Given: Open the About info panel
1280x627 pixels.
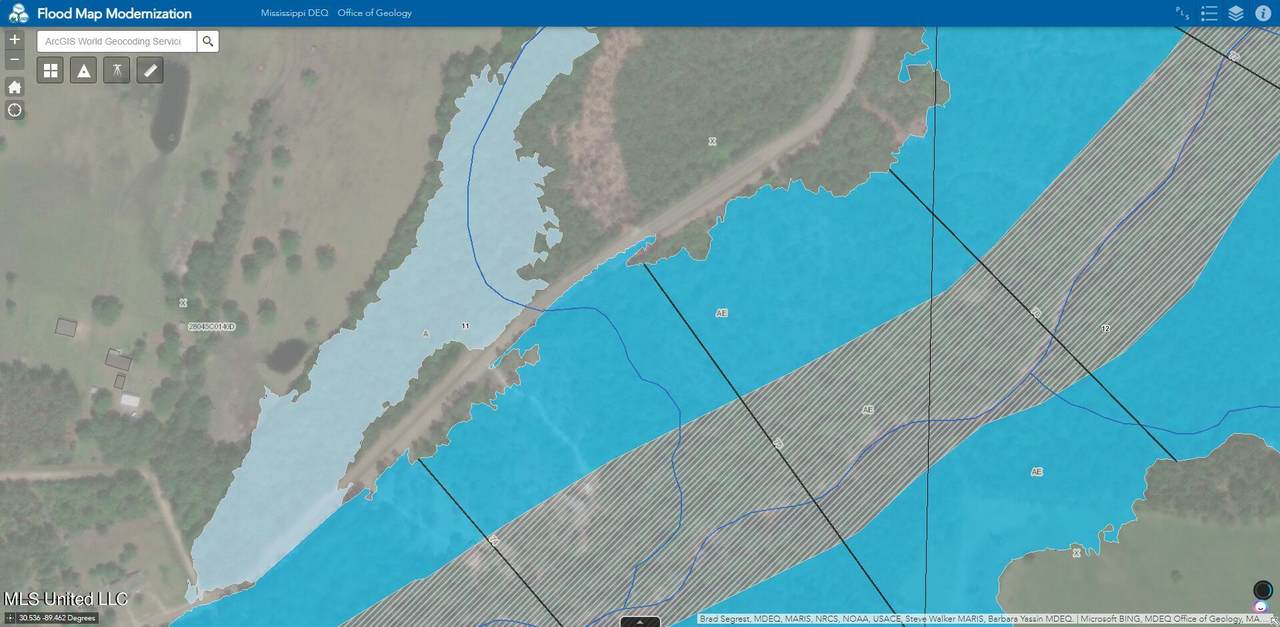Looking at the screenshot, I should click(x=1263, y=13).
